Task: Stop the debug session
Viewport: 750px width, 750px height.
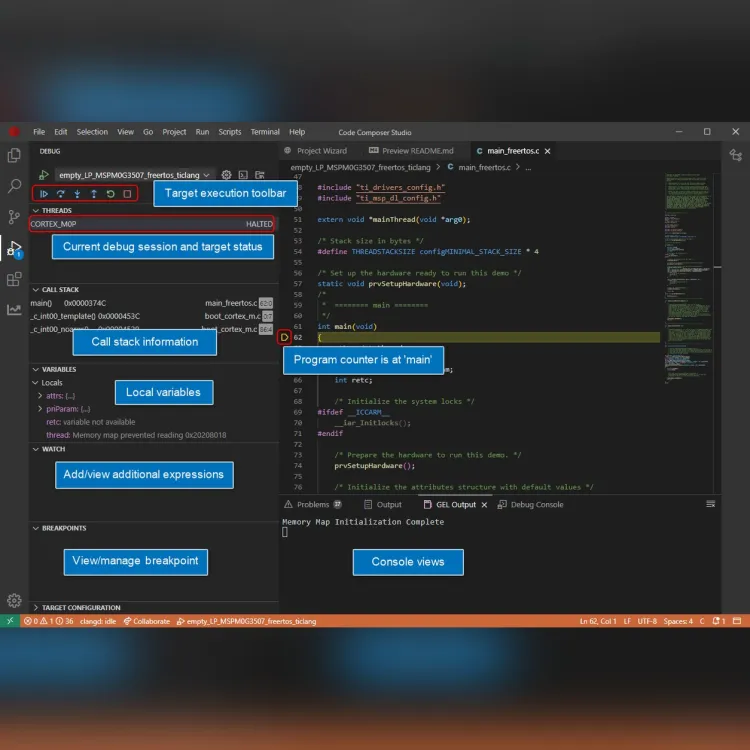Action: coord(127,194)
